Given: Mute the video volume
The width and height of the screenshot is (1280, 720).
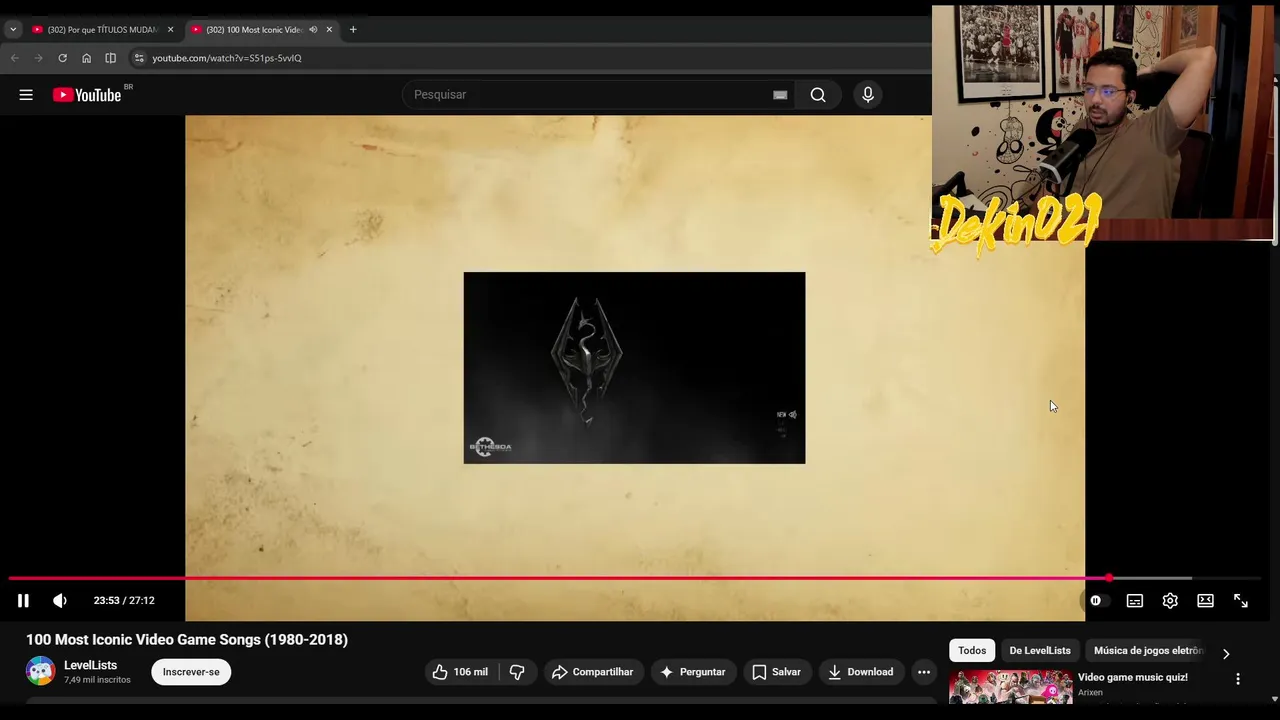Looking at the screenshot, I should (60, 601).
